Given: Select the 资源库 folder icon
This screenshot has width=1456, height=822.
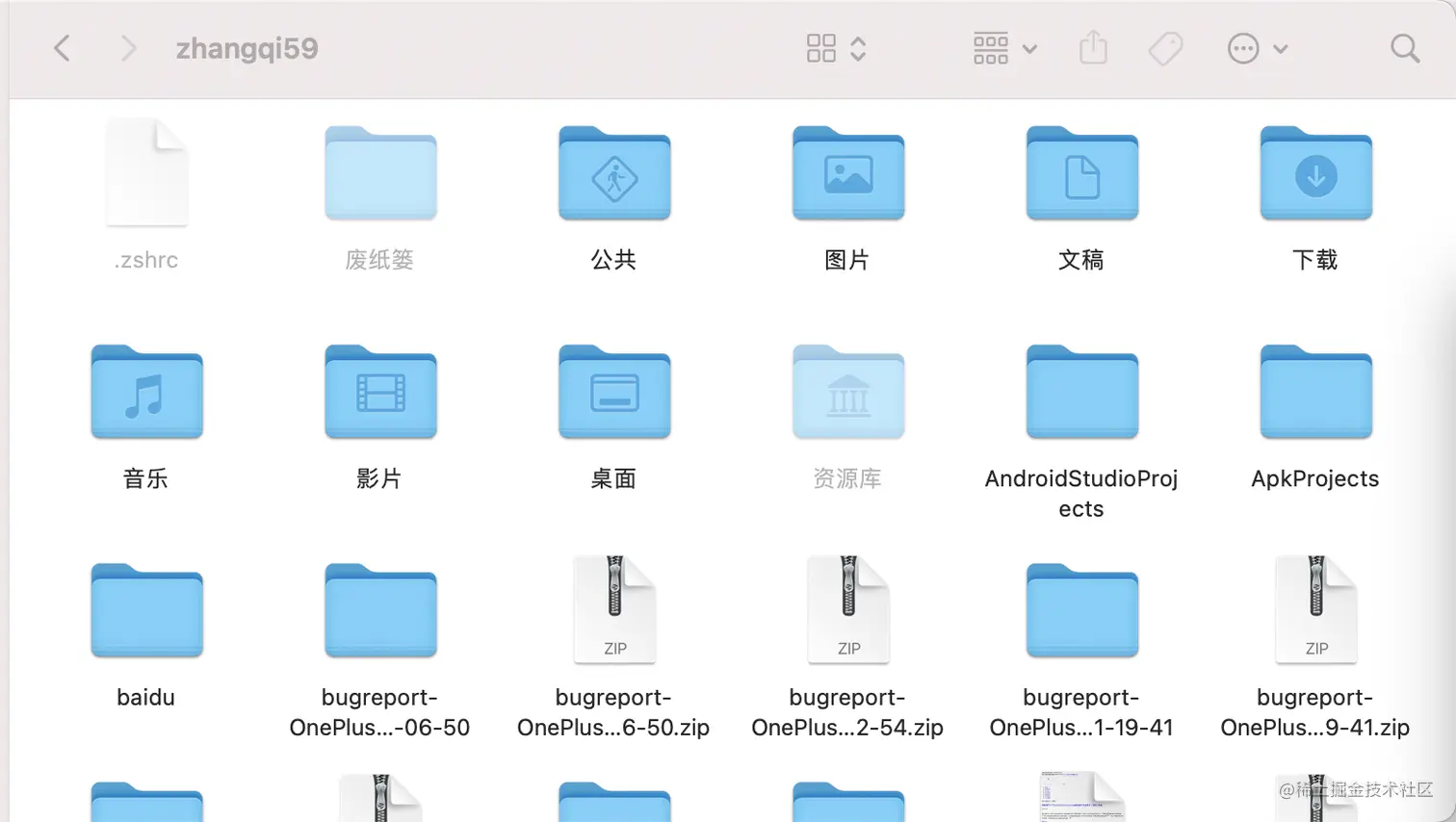Looking at the screenshot, I should 848,392.
